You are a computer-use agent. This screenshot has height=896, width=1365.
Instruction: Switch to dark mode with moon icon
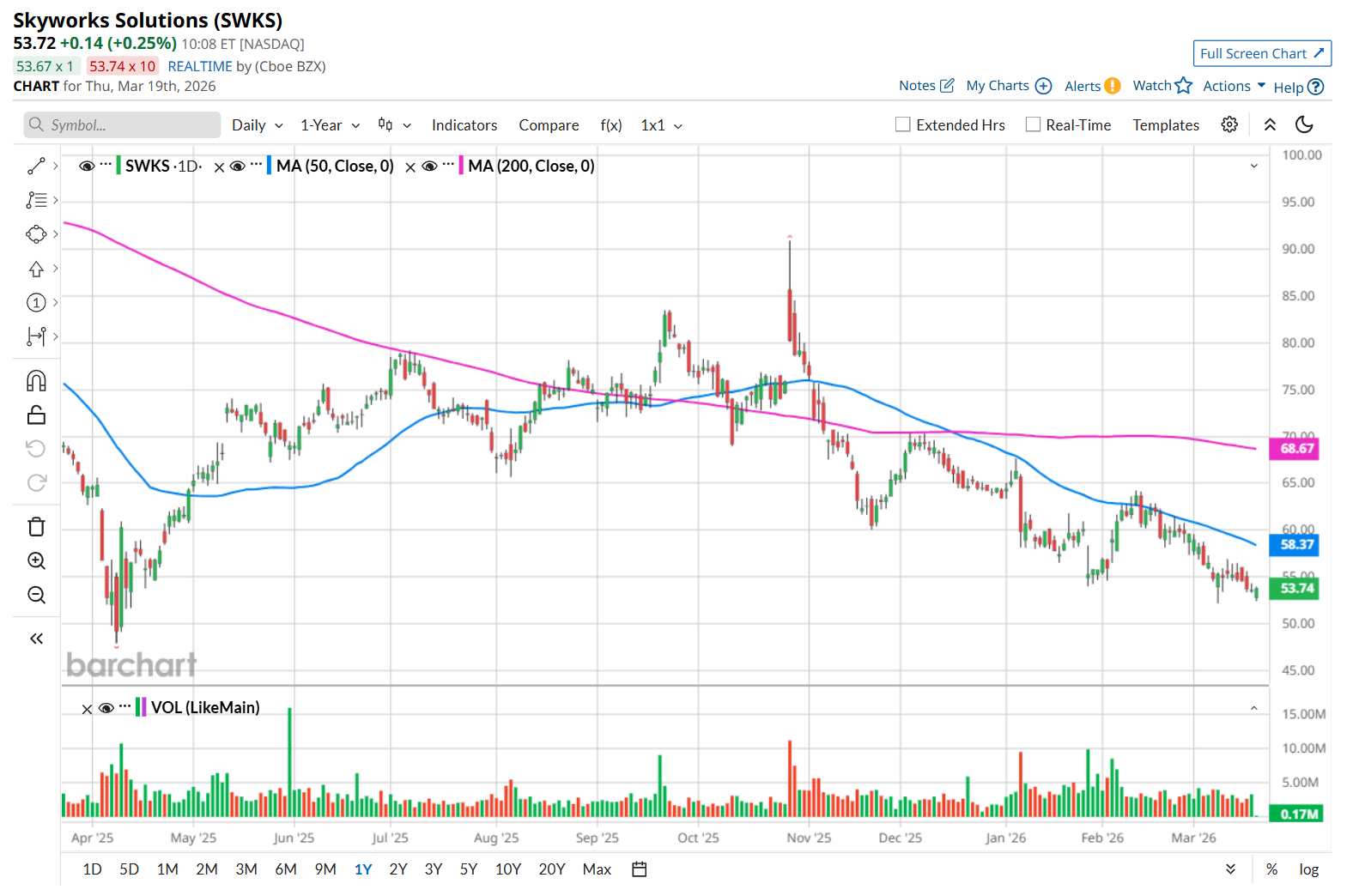pyautogui.click(x=1304, y=124)
